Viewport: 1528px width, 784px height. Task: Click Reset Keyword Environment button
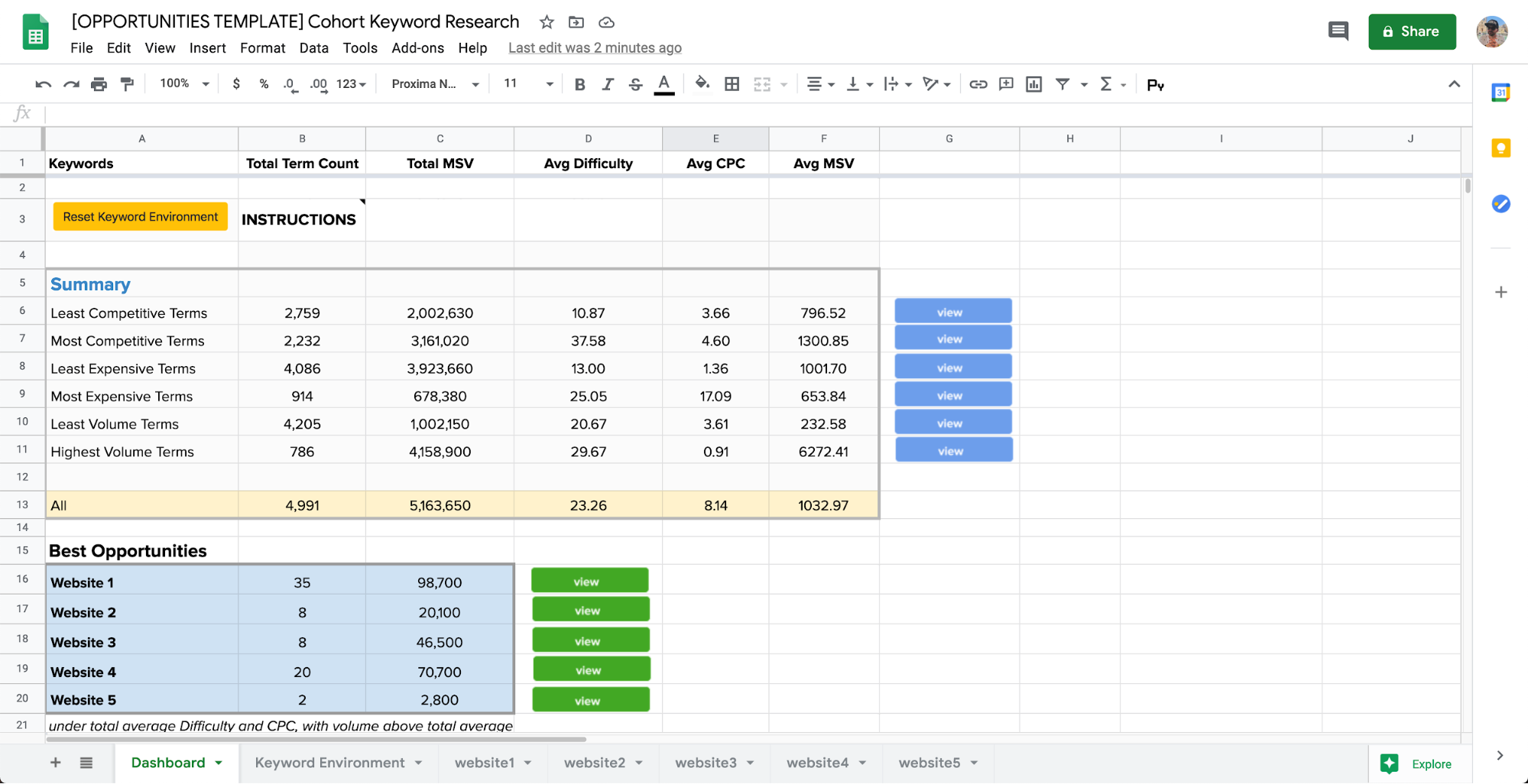tap(141, 217)
